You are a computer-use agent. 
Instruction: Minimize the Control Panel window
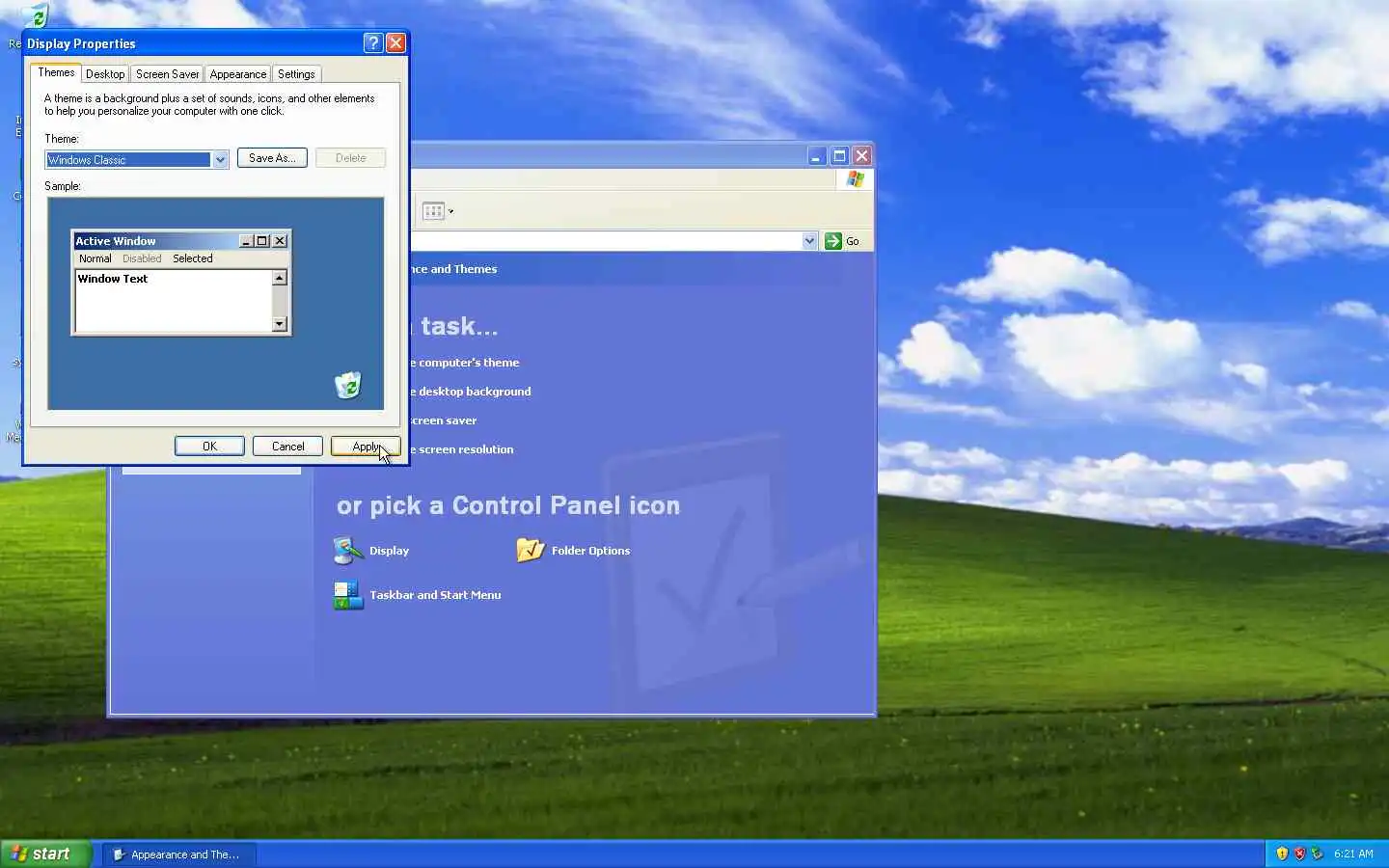point(816,155)
